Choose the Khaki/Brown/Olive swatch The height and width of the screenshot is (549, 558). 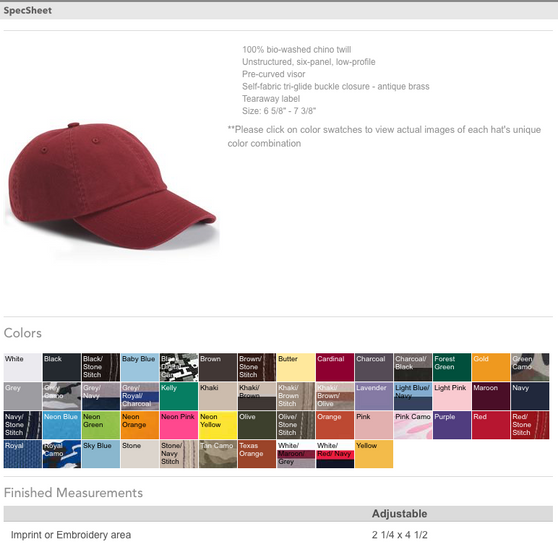point(335,396)
